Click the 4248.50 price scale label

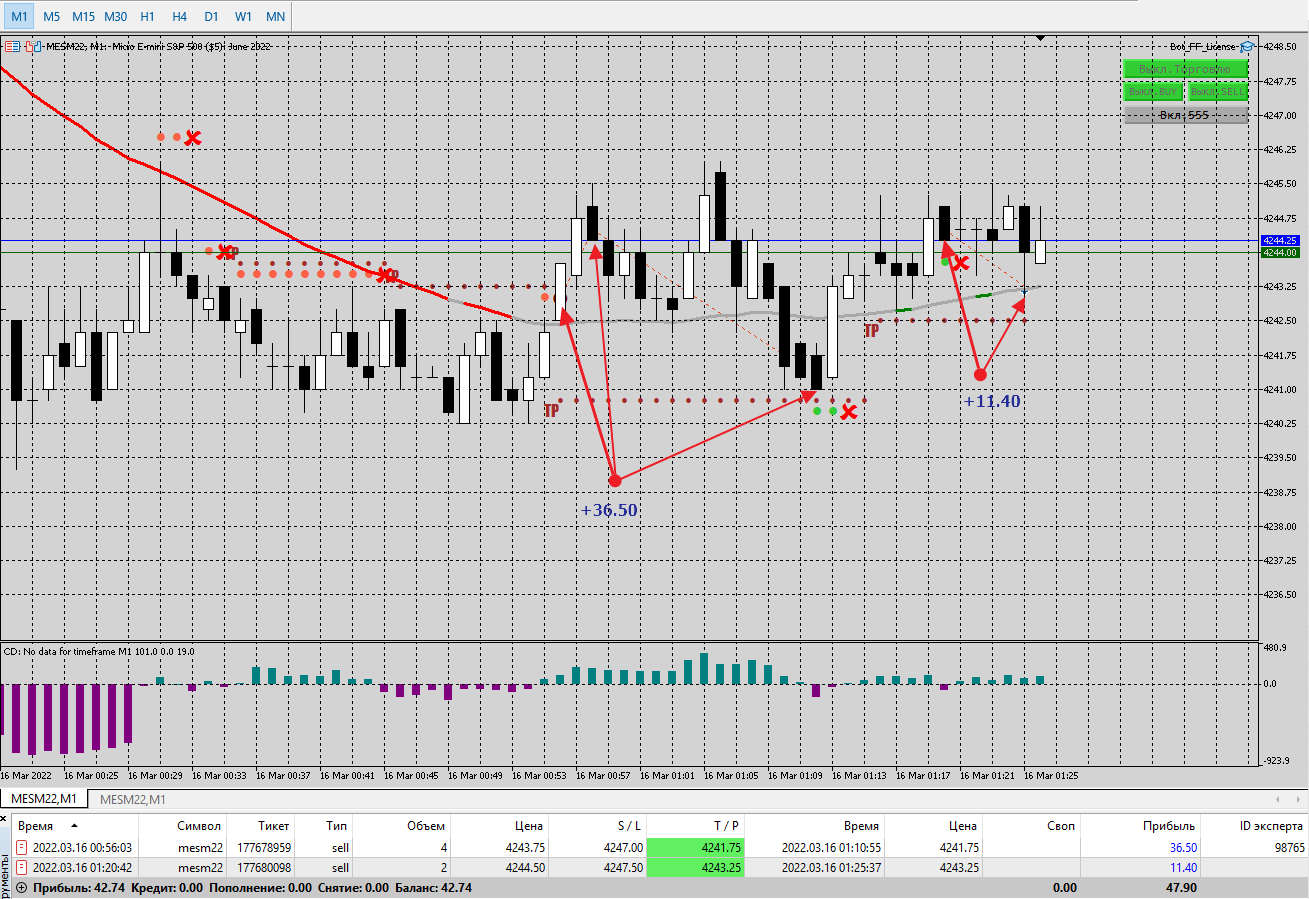coord(1282,46)
